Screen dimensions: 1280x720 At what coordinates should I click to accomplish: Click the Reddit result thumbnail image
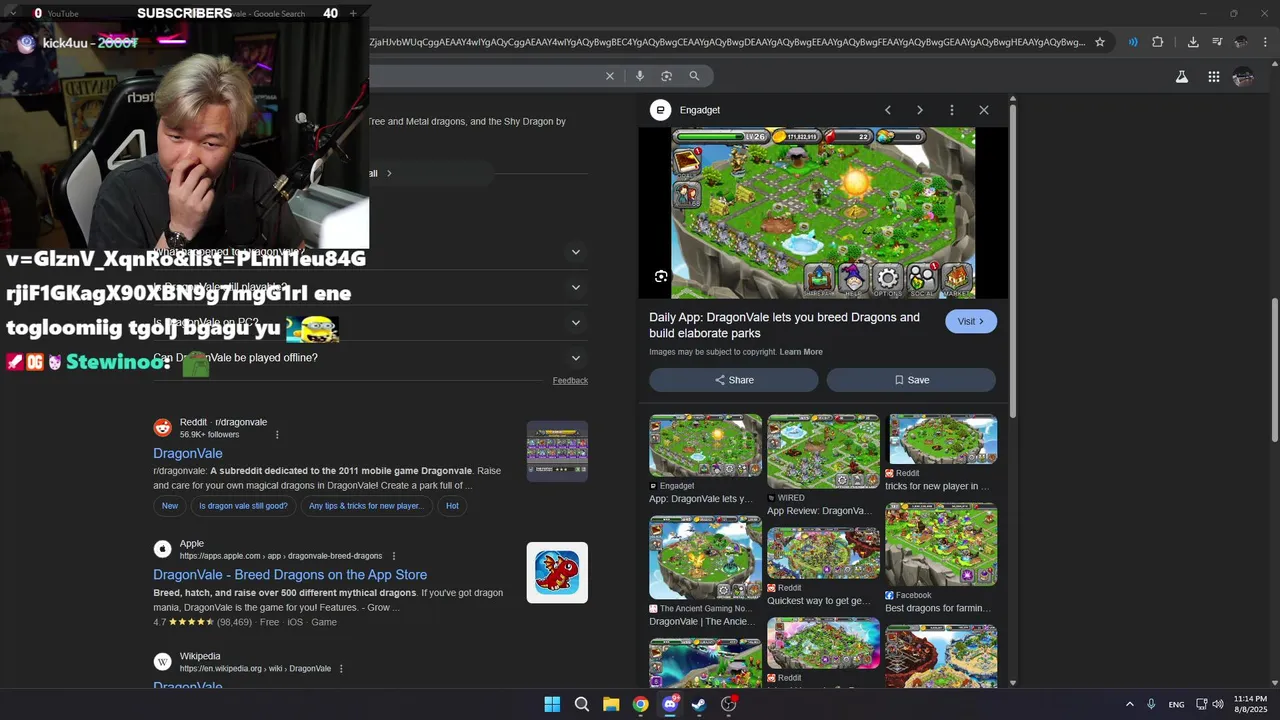pyautogui.click(x=557, y=451)
